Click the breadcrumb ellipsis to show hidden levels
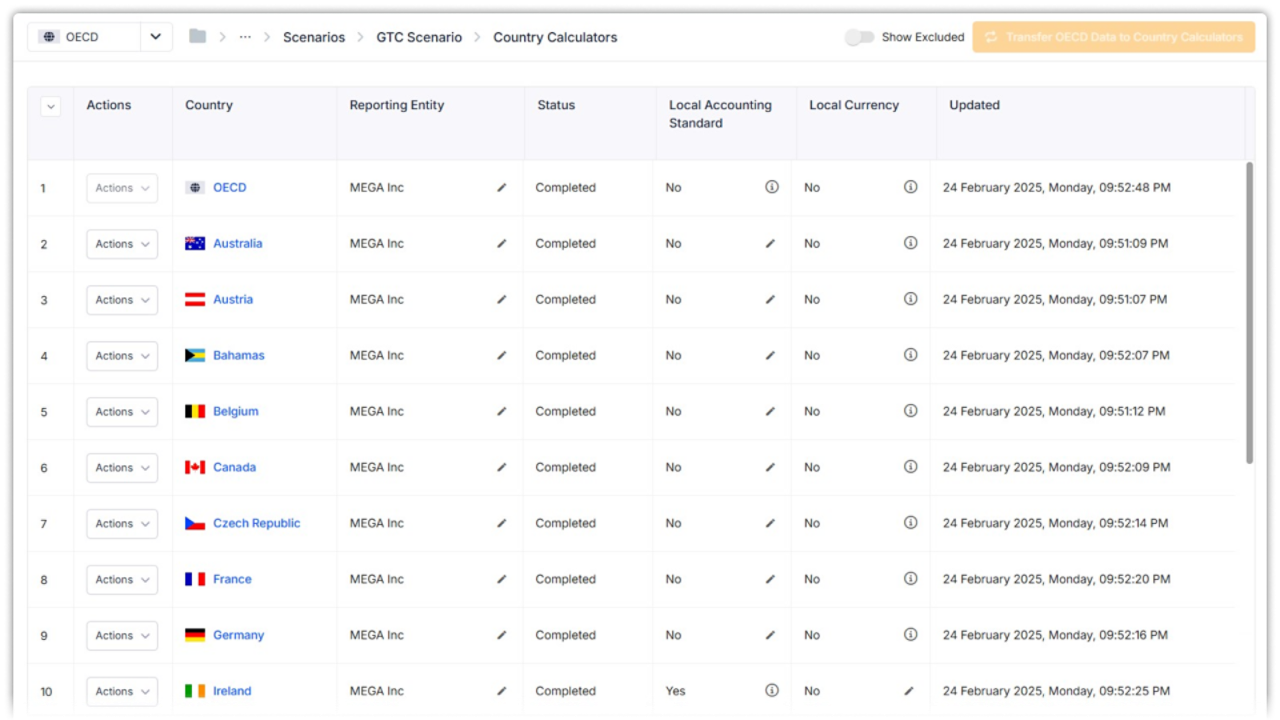Screen dimensions: 1280x720 (245, 37)
